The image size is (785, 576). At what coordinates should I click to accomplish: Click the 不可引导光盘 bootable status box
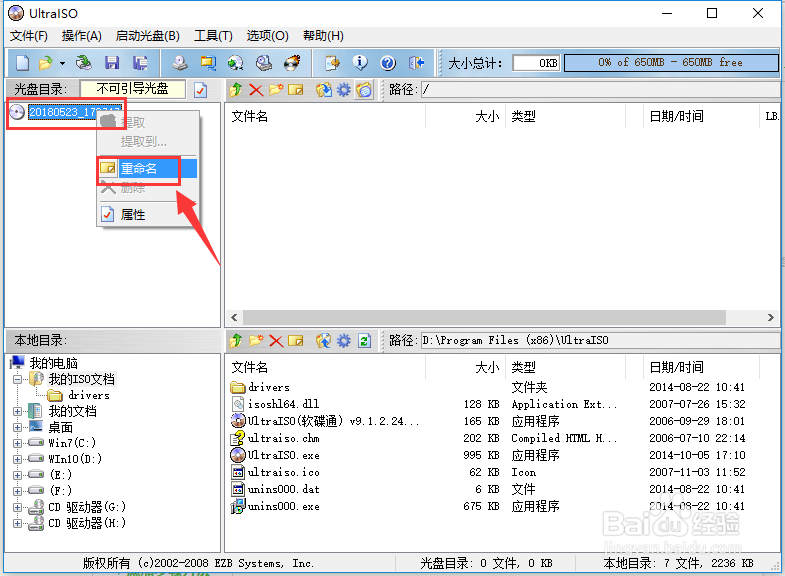133,89
